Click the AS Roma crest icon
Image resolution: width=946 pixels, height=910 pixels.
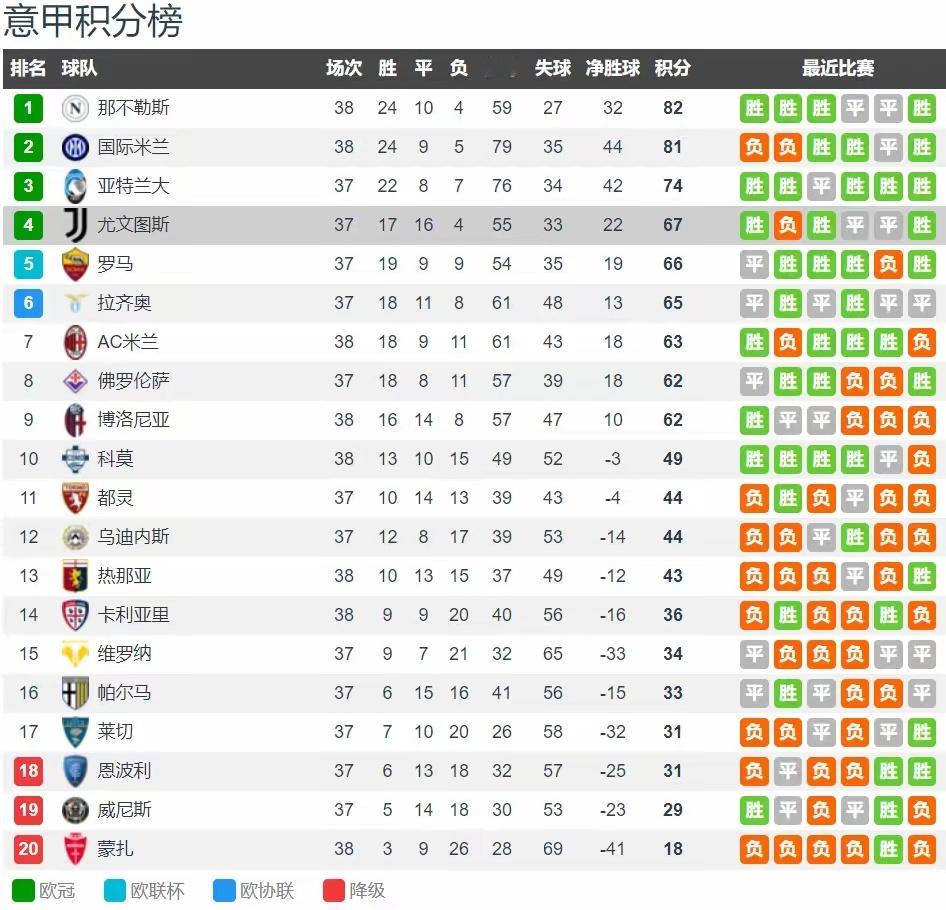75,264
